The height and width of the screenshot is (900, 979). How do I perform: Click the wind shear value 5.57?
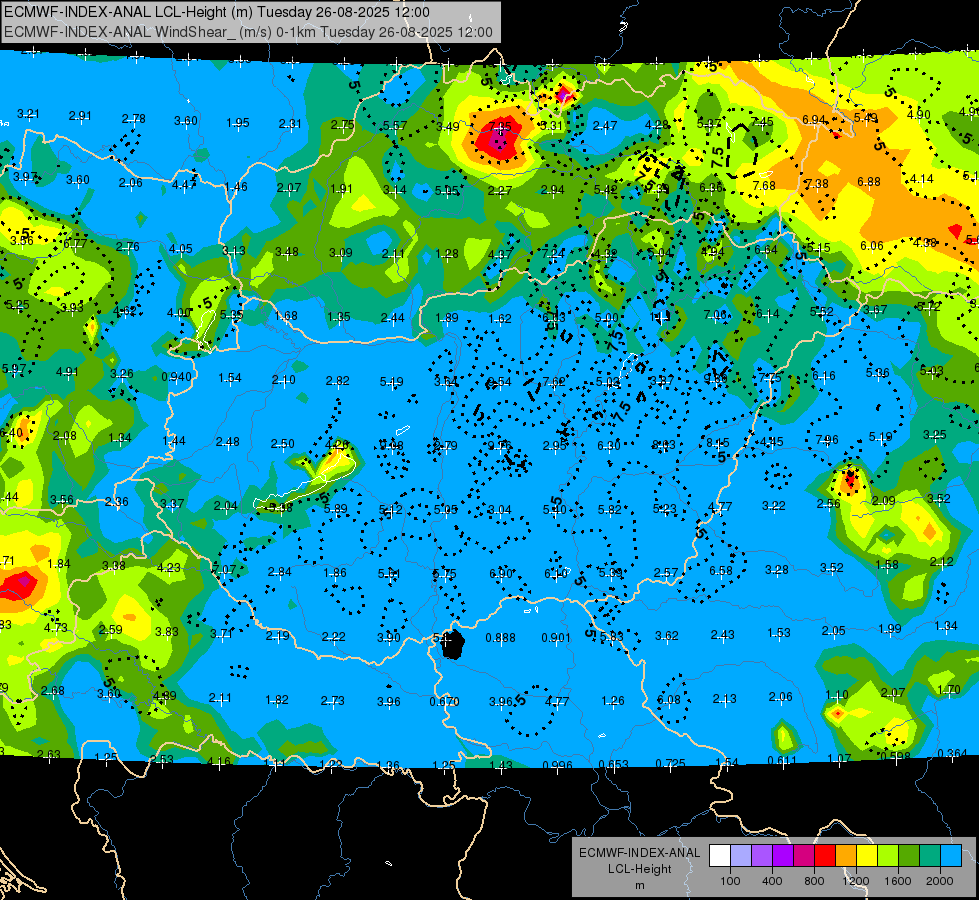(395, 126)
